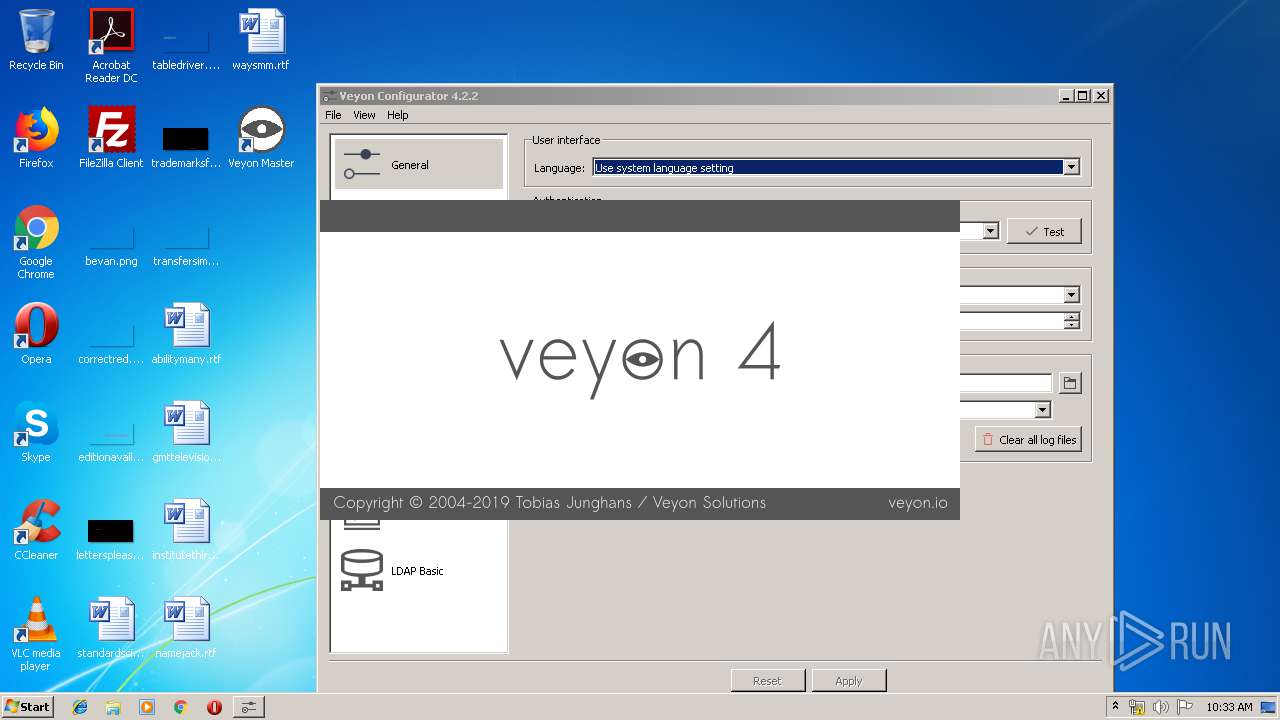Screen dimensions: 1280x720
Task: Open FileZilla Client shortcut
Action: (x=111, y=138)
